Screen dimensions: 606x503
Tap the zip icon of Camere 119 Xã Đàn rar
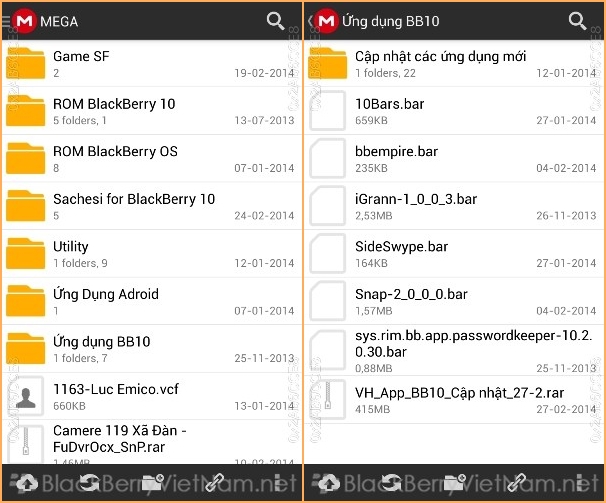pyautogui.click(x=26, y=445)
